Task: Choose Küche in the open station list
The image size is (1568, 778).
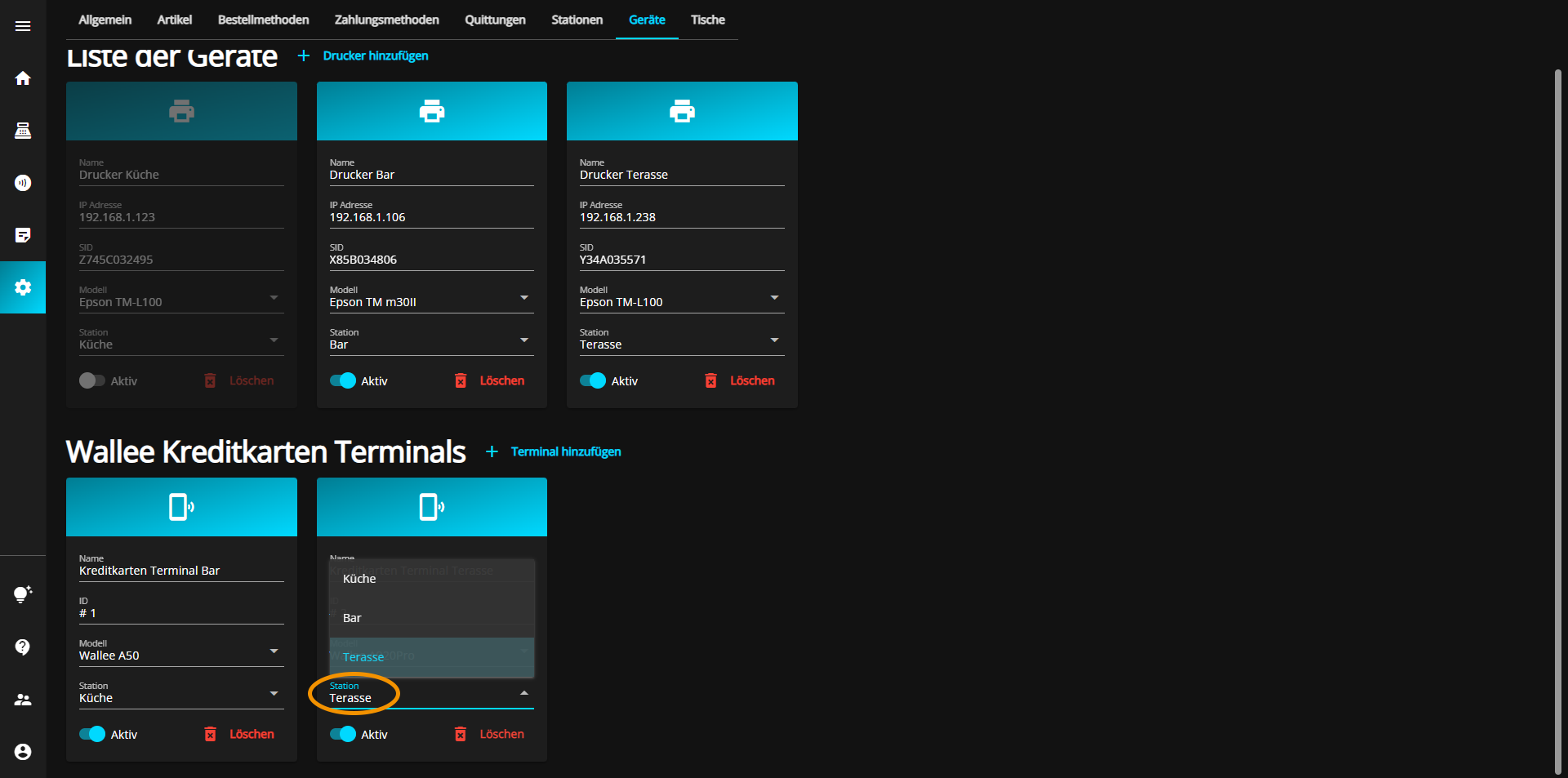Action: 432,579
